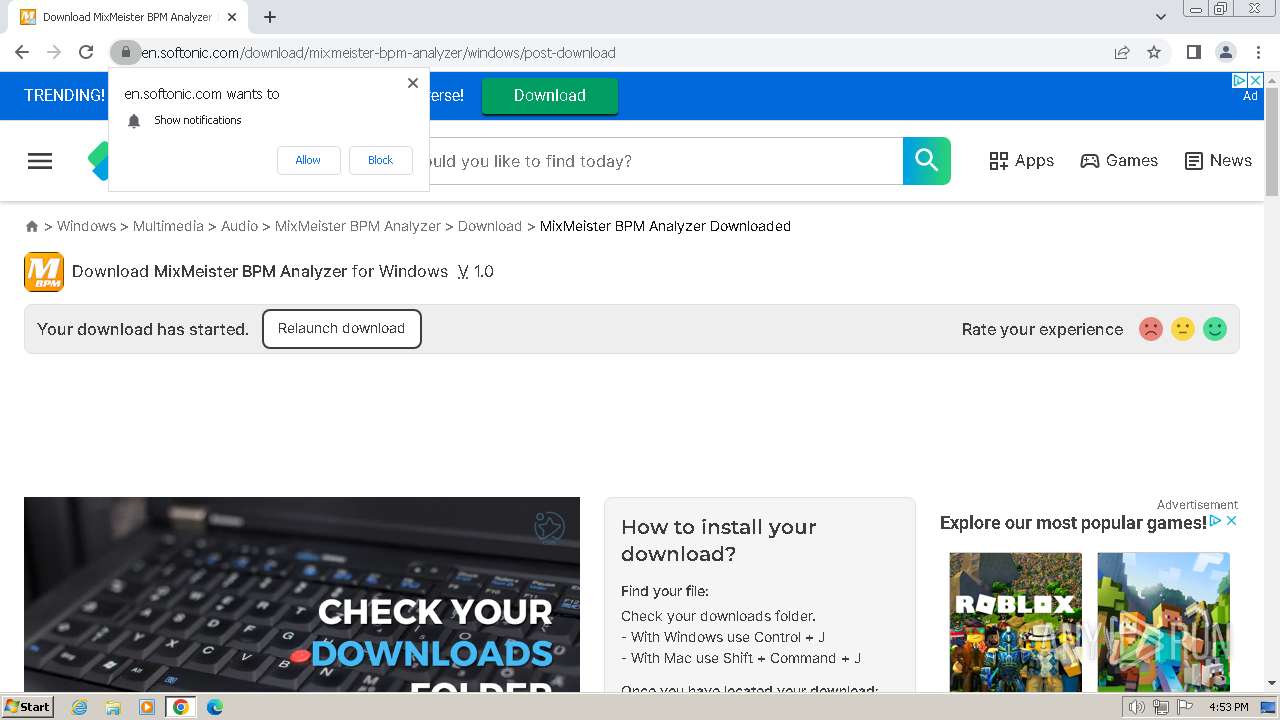Open the News section
1280x720 pixels.
pos(1218,161)
